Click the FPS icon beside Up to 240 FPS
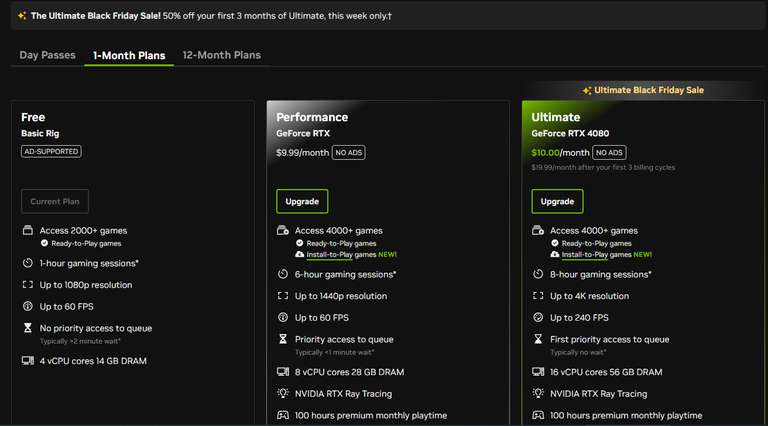768x426 pixels. point(538,317)
